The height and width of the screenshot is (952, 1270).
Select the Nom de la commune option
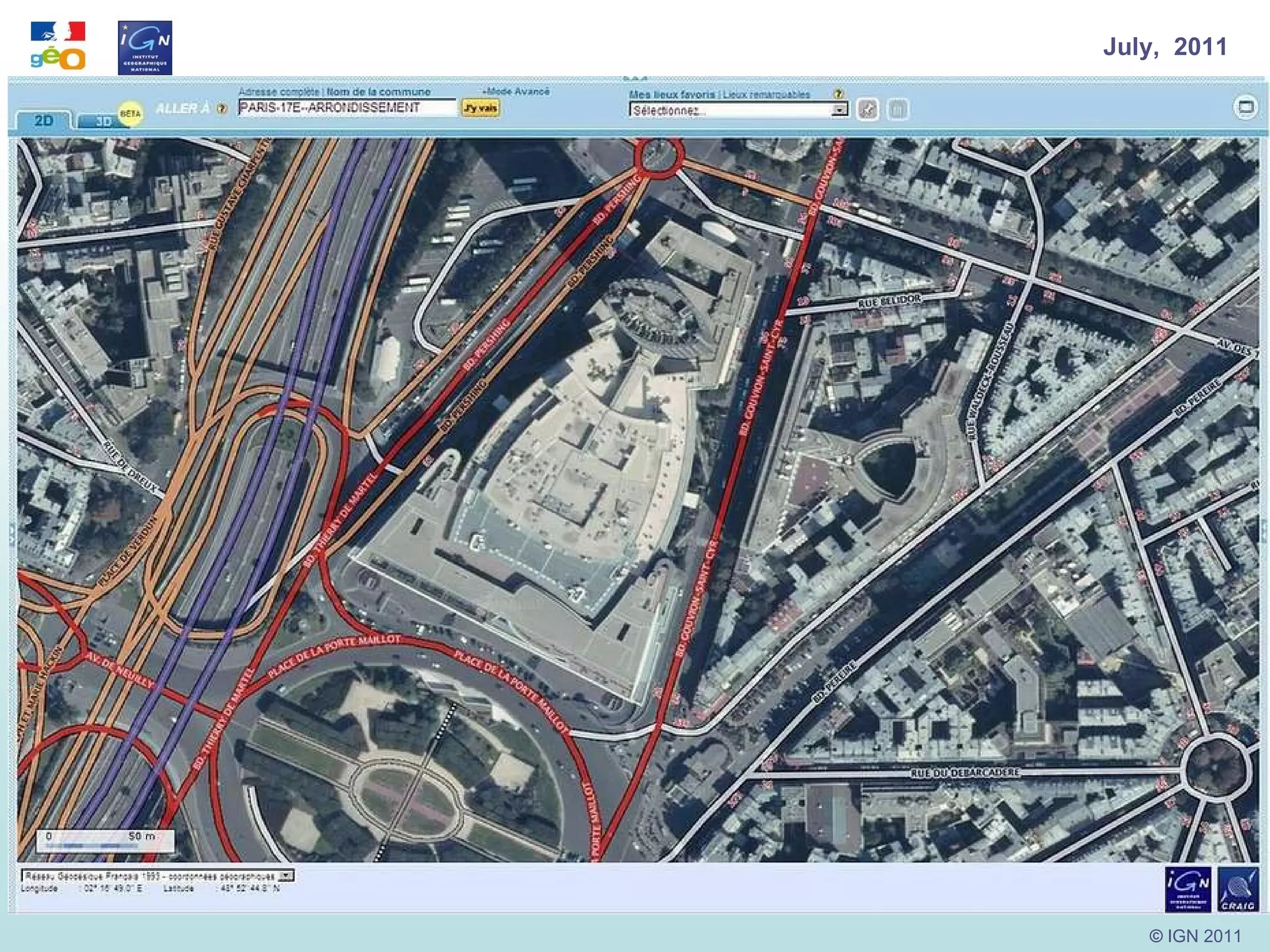click(x=378, y=92)
